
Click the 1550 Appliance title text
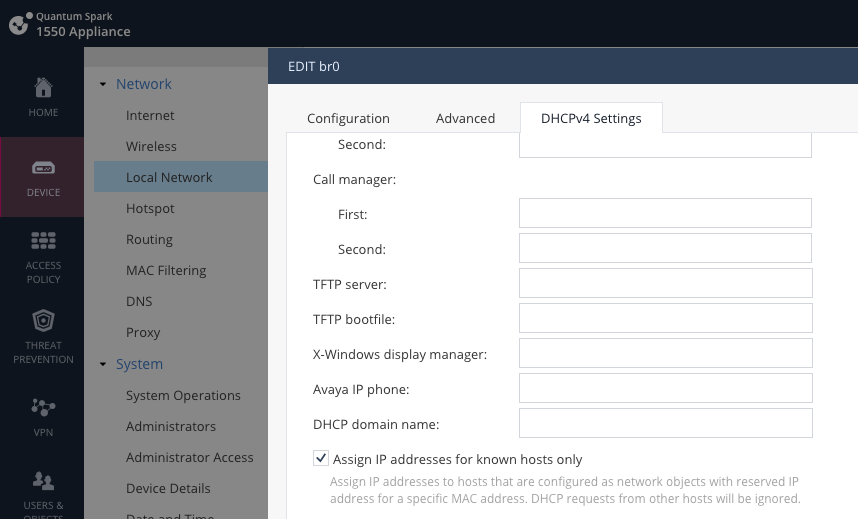pyautogui.click(x=83, y=32)
